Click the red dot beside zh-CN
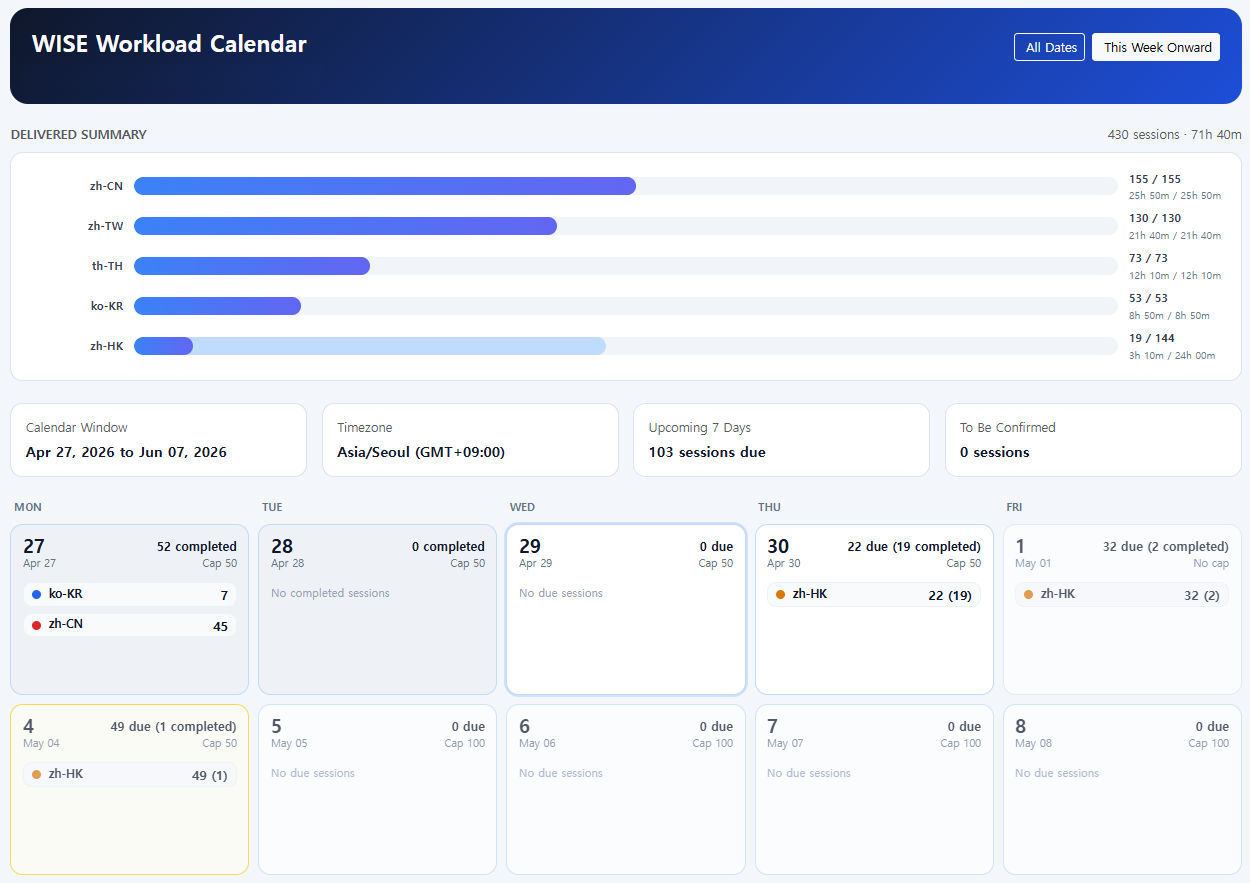1250x883 pixels. 37,625
